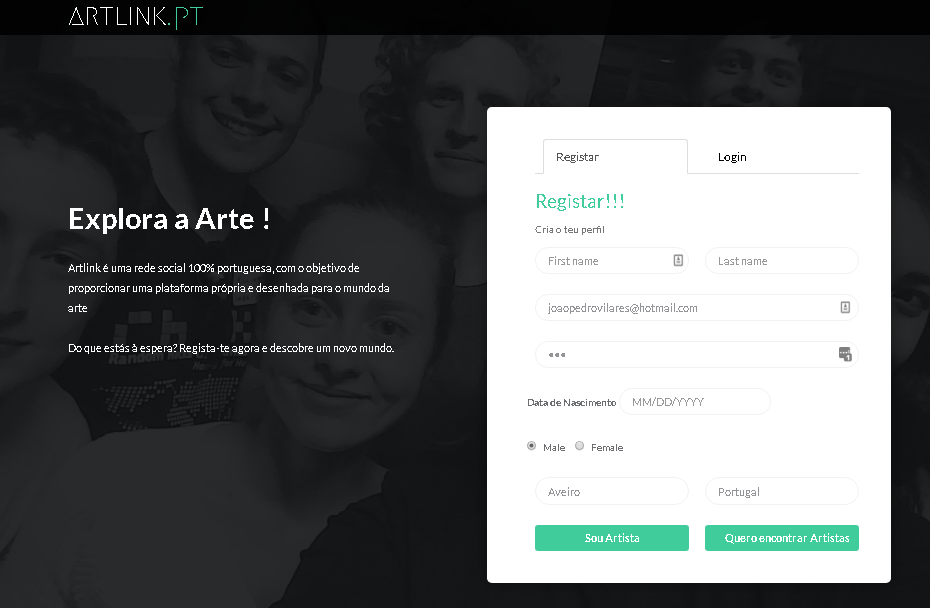This screenshot has height=608, width=930.
Task: Click into the password field
Action: click(x=697, y=354)
